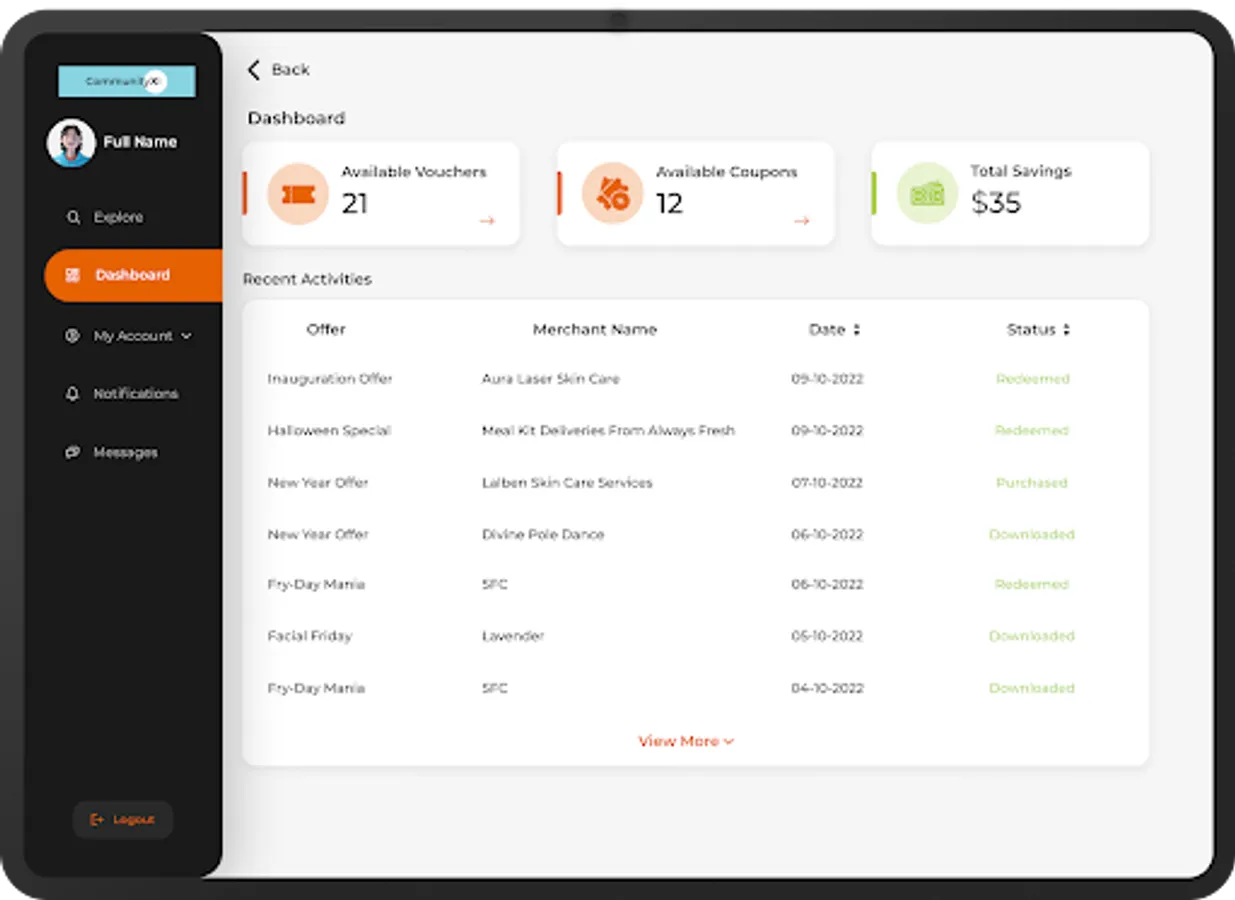Click the Logout exit icon
1235x900 pixels.
(95, 819)
